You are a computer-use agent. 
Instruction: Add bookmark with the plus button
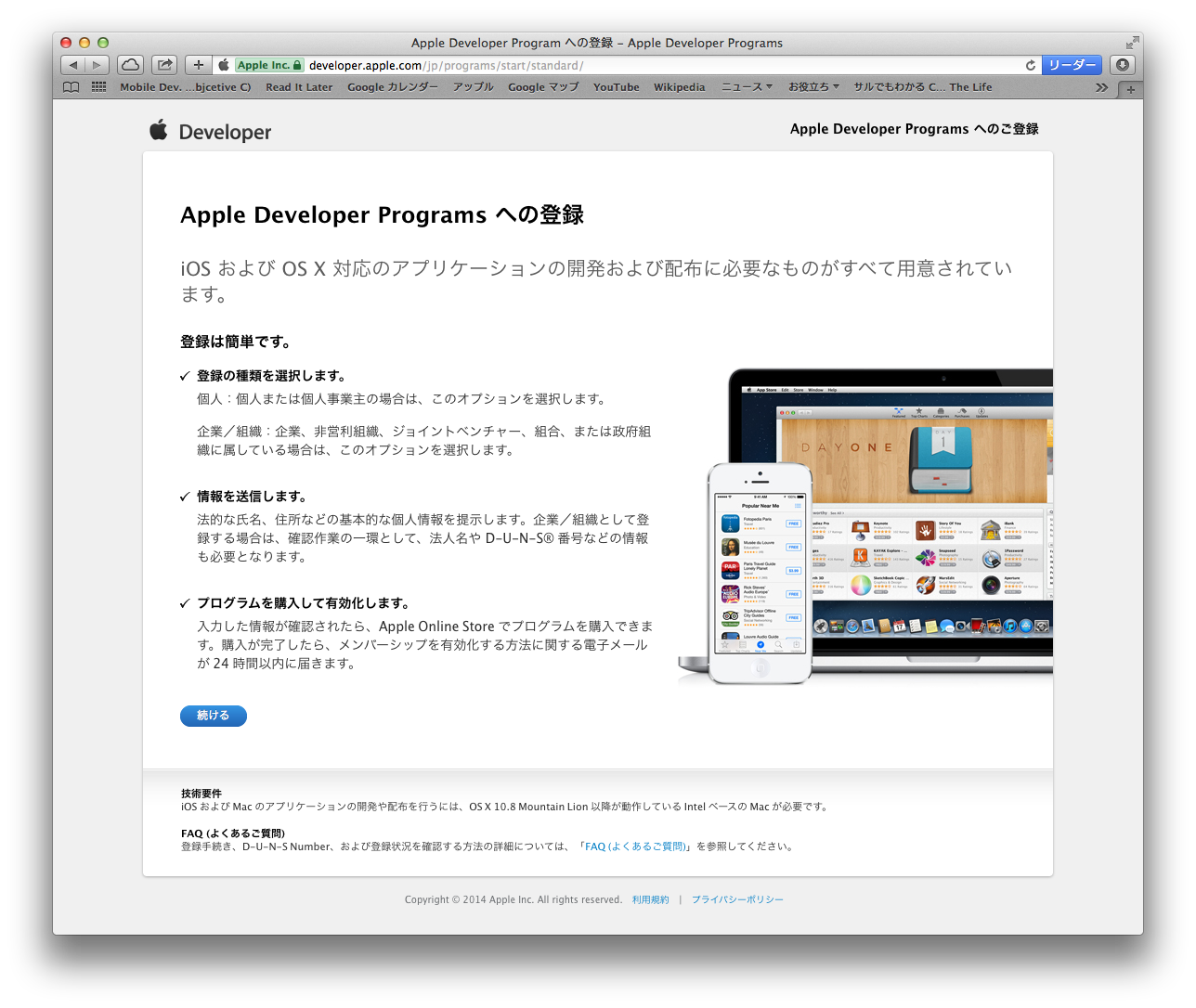(198, 65)
